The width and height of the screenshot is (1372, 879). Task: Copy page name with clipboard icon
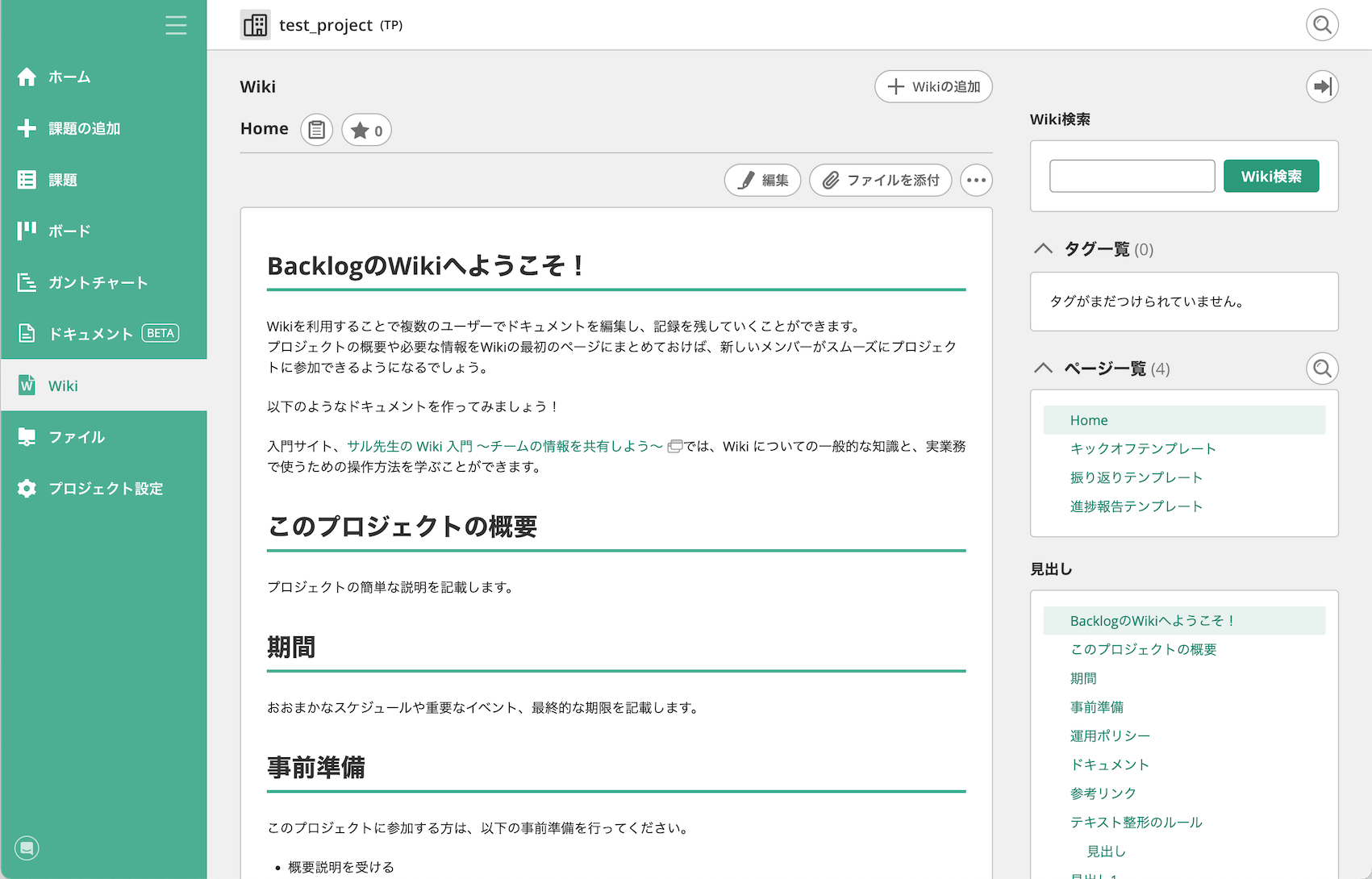(317, 130)
